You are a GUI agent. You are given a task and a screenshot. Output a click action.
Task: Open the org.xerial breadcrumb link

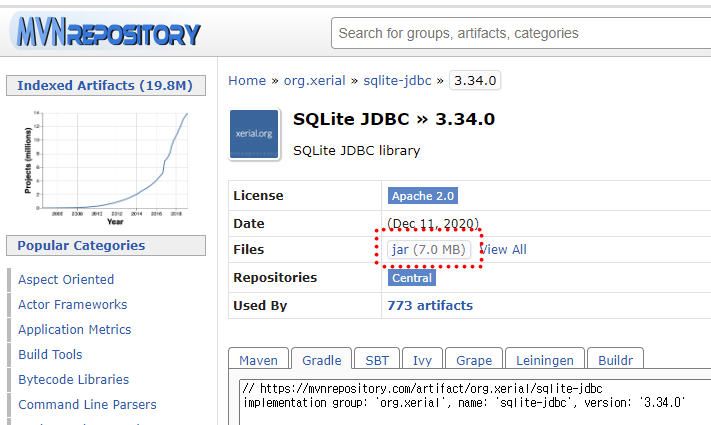315,81
